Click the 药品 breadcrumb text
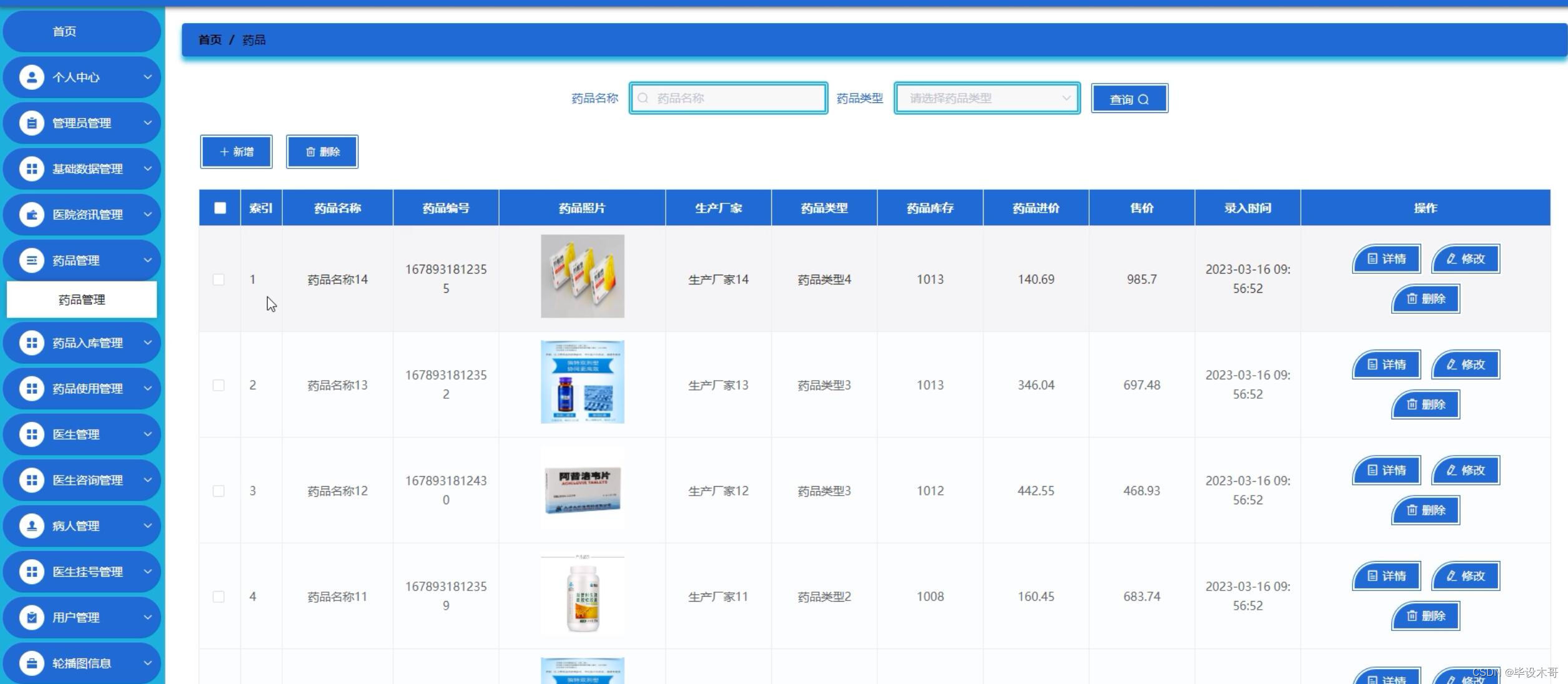Image resolution: width=1568 pixels, height=684 pixels. click(254, 40)
